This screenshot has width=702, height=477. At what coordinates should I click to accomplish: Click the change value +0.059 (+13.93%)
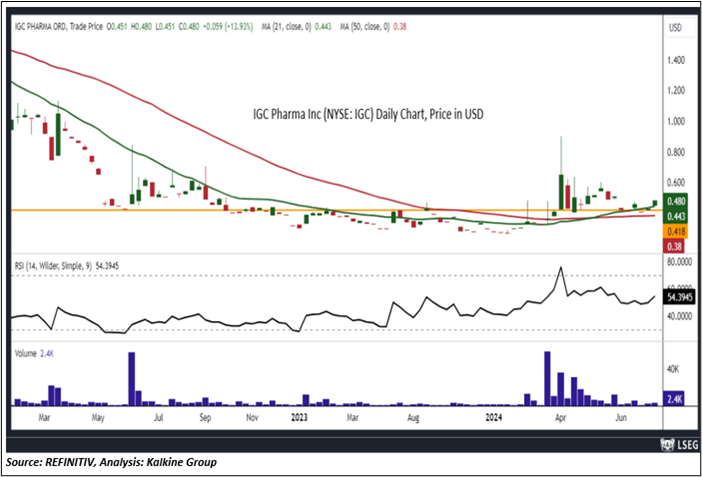coord(228,27)
